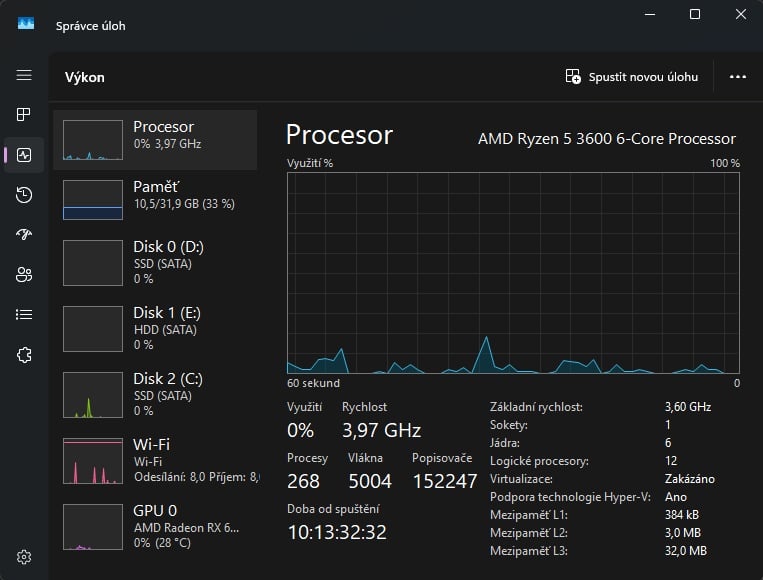Show Disk 1 (E:) HDD performance

click(155, 327)
